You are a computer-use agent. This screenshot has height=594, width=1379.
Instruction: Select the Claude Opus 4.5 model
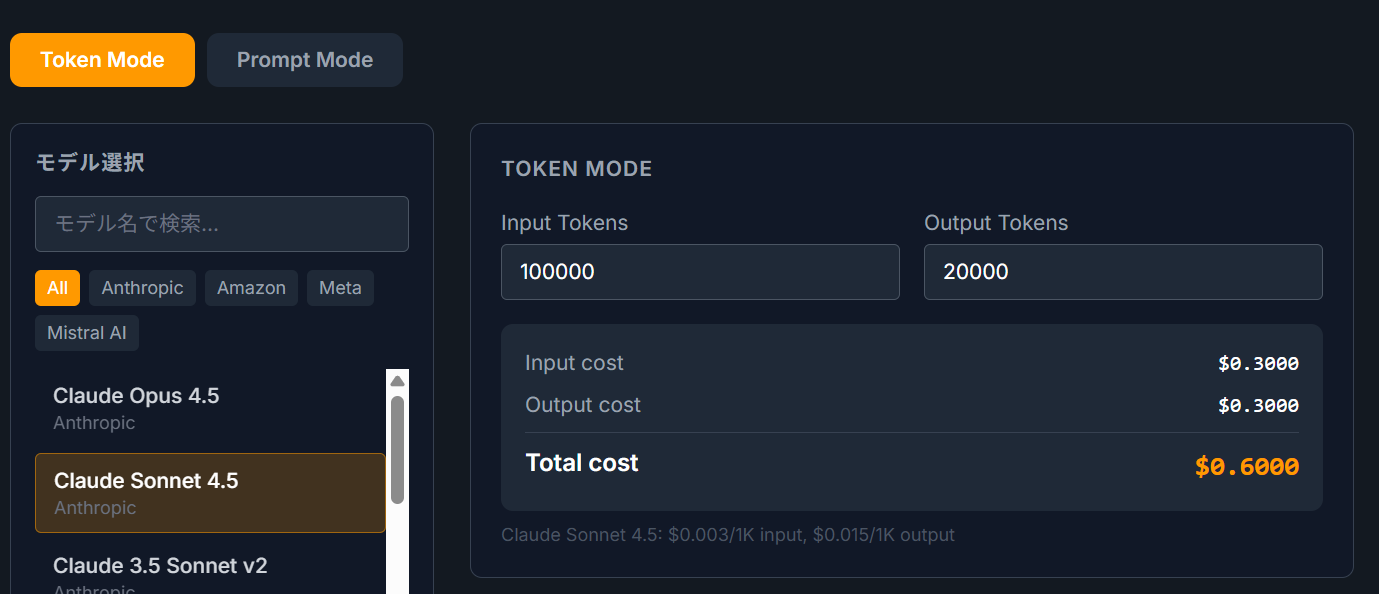(x=136, y=405)
